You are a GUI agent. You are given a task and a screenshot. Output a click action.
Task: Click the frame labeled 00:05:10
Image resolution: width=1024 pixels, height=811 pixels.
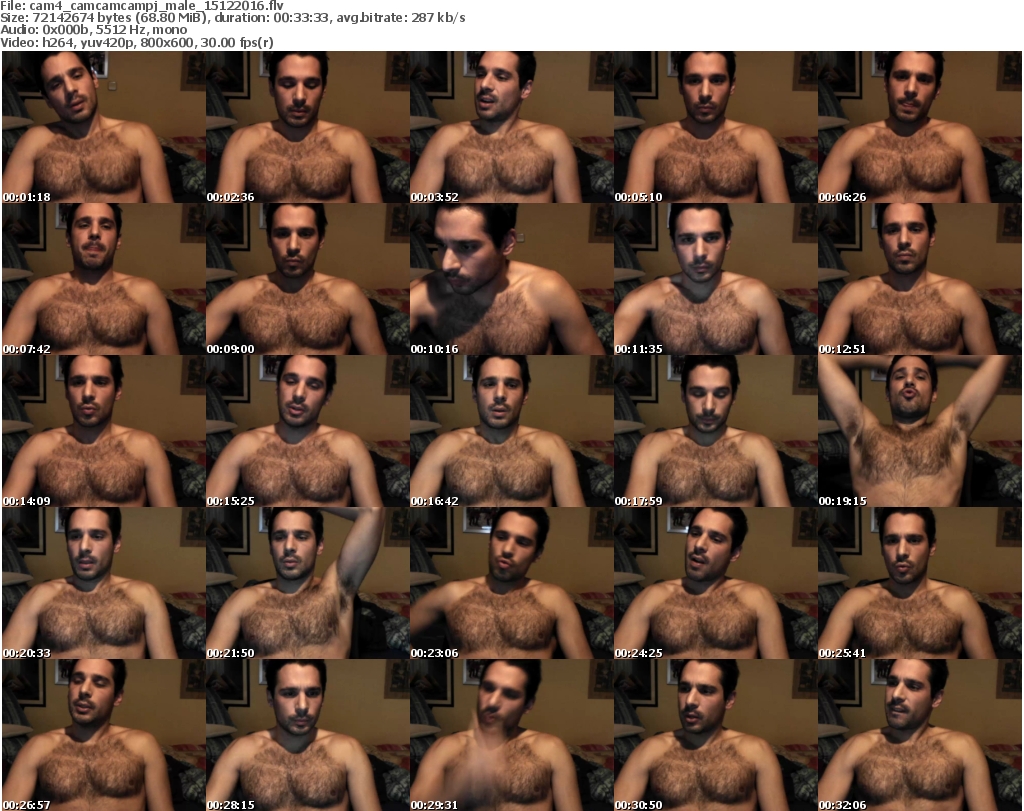pos(715,127)
